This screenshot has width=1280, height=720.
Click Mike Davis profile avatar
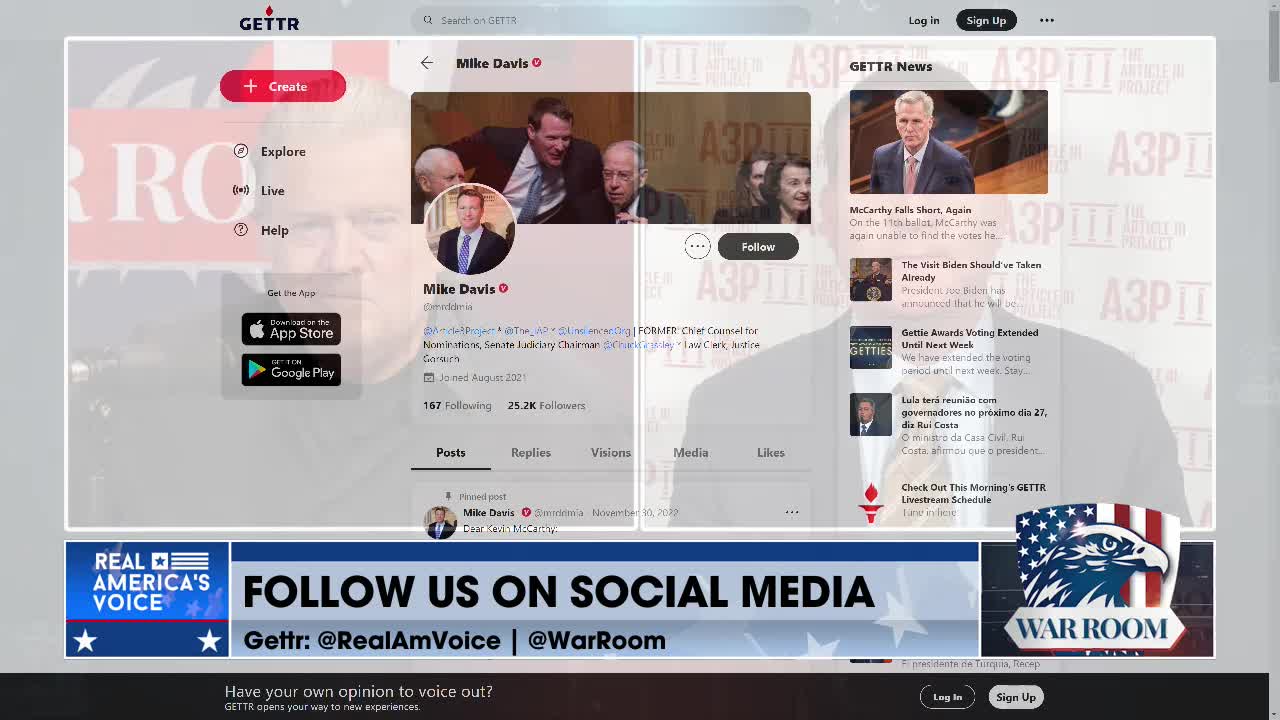point(470,230)
